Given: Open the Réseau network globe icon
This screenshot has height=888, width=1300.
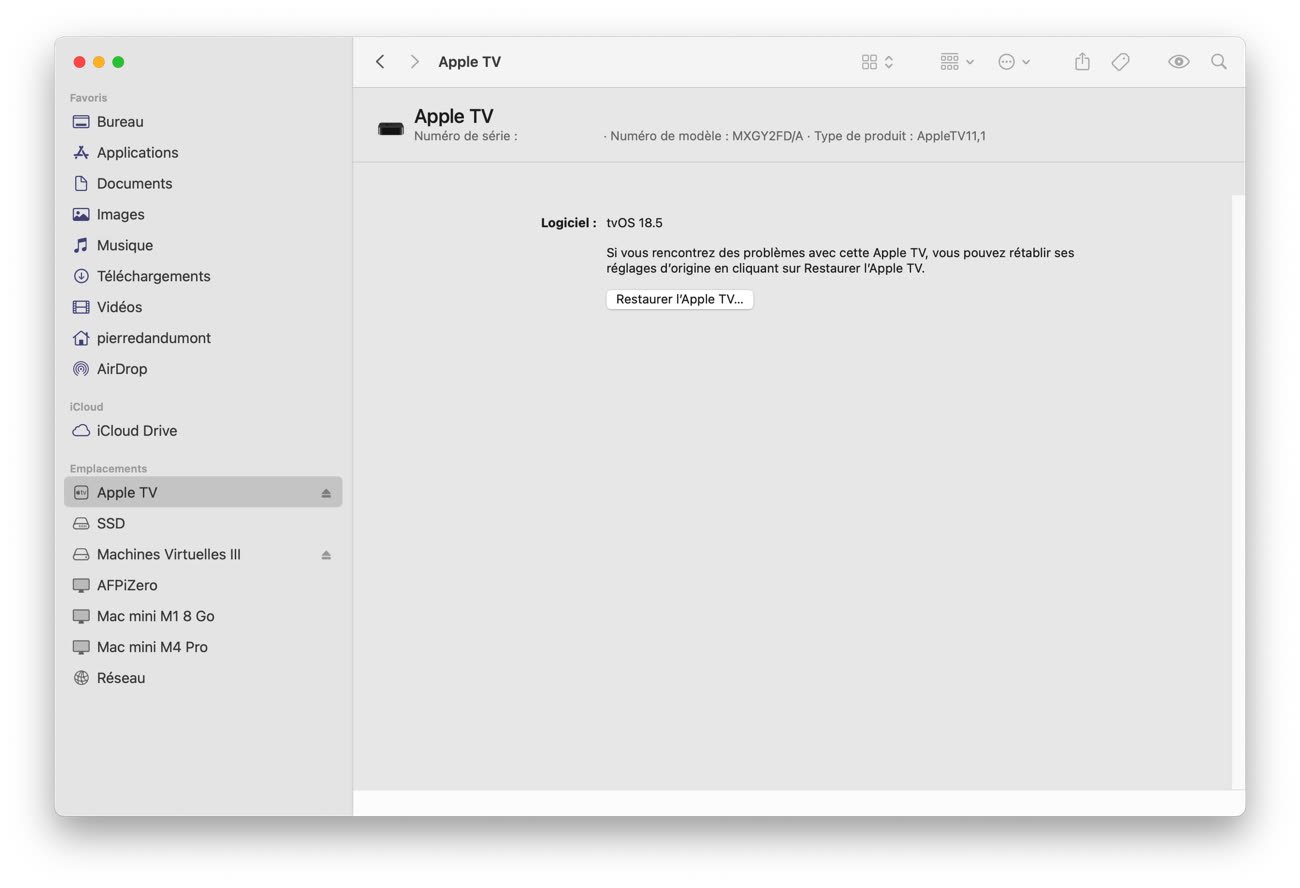Looking at the screenshot, I should coord(81,678).
